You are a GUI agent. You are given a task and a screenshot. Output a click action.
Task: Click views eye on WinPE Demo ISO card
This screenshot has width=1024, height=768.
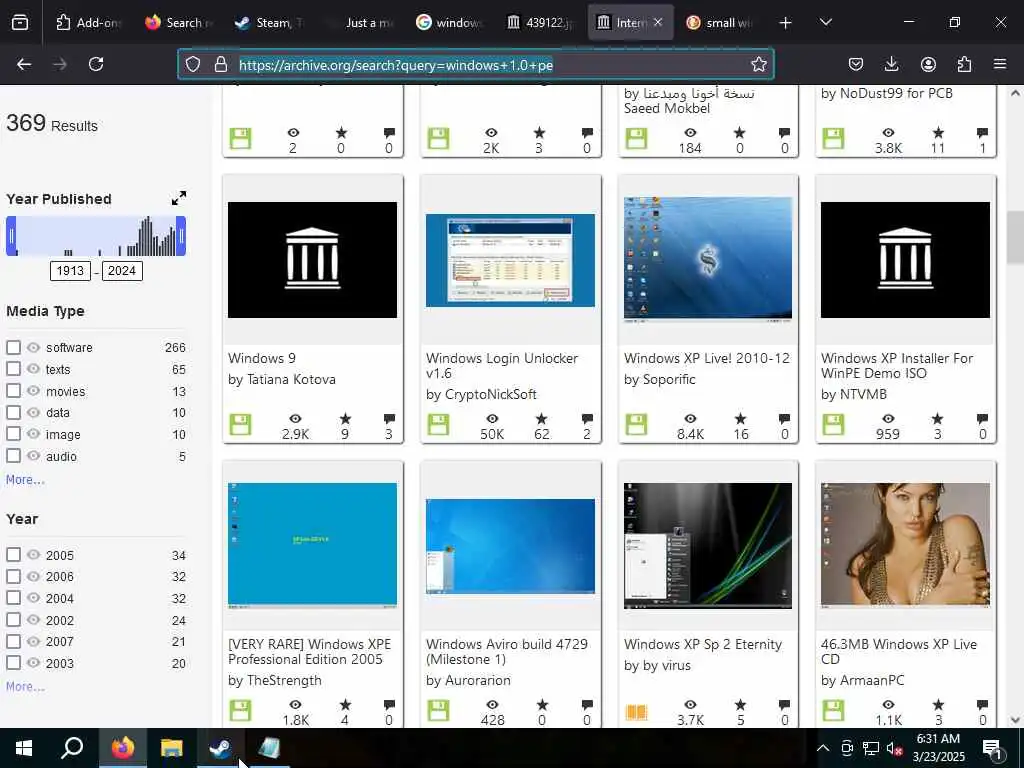(x=888, y=419)
